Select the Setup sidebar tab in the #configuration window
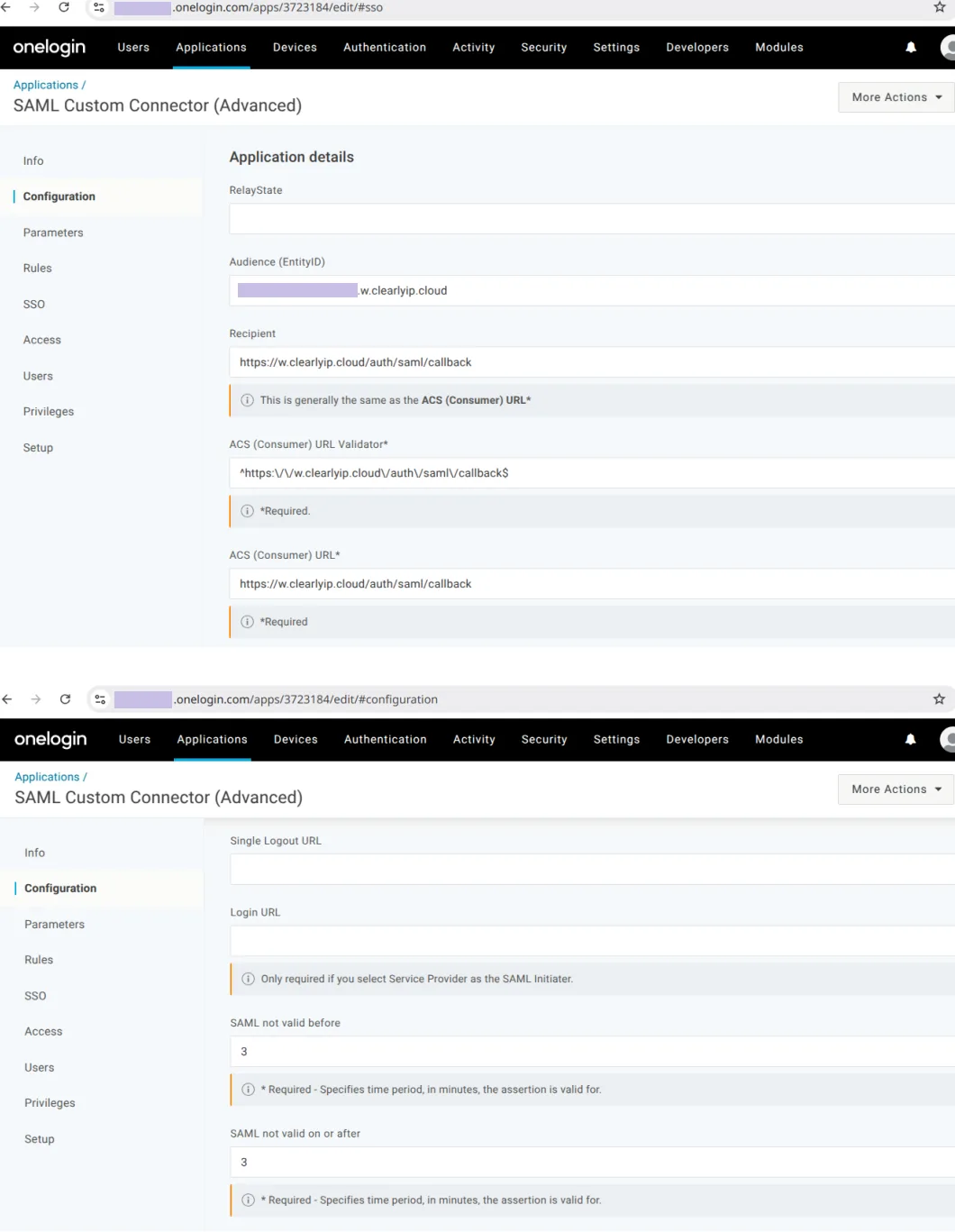This screenshot has height=1232, width=955. coord(40,1139)
